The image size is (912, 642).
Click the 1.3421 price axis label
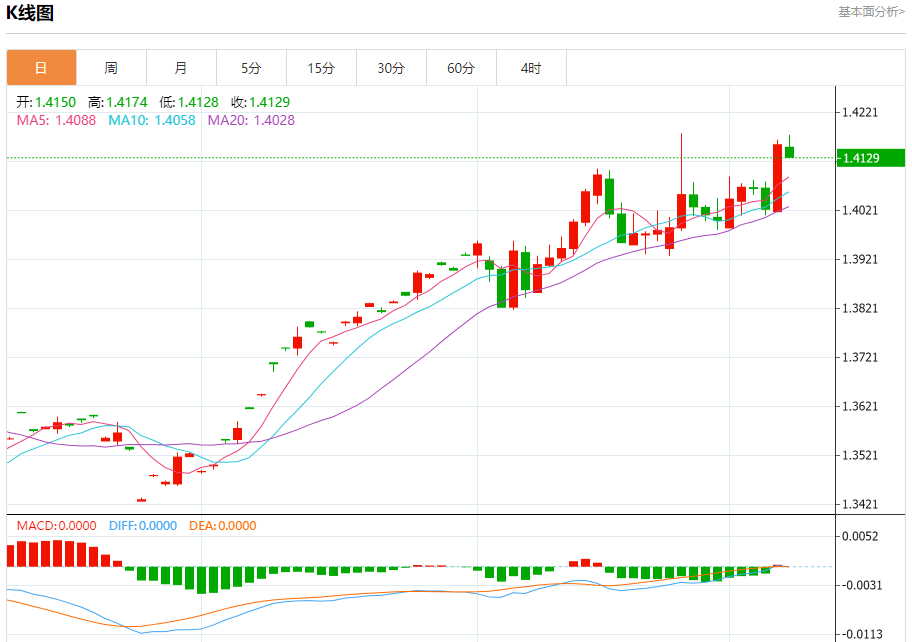coord(860,504)
